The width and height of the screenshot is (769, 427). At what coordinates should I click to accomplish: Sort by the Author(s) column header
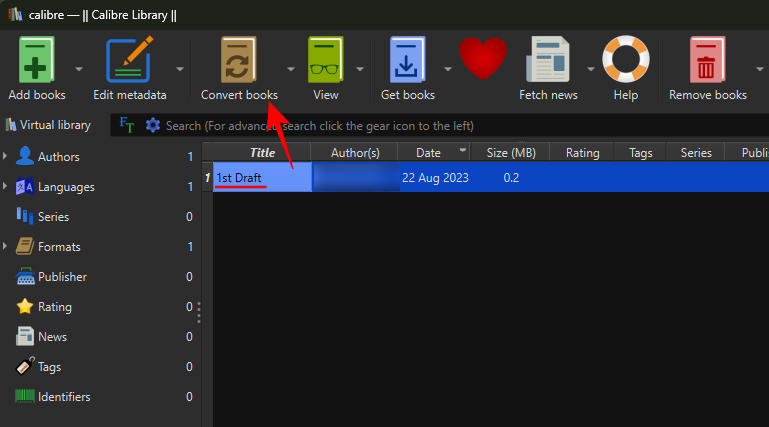pyautogui.click(x=355, y=152)
